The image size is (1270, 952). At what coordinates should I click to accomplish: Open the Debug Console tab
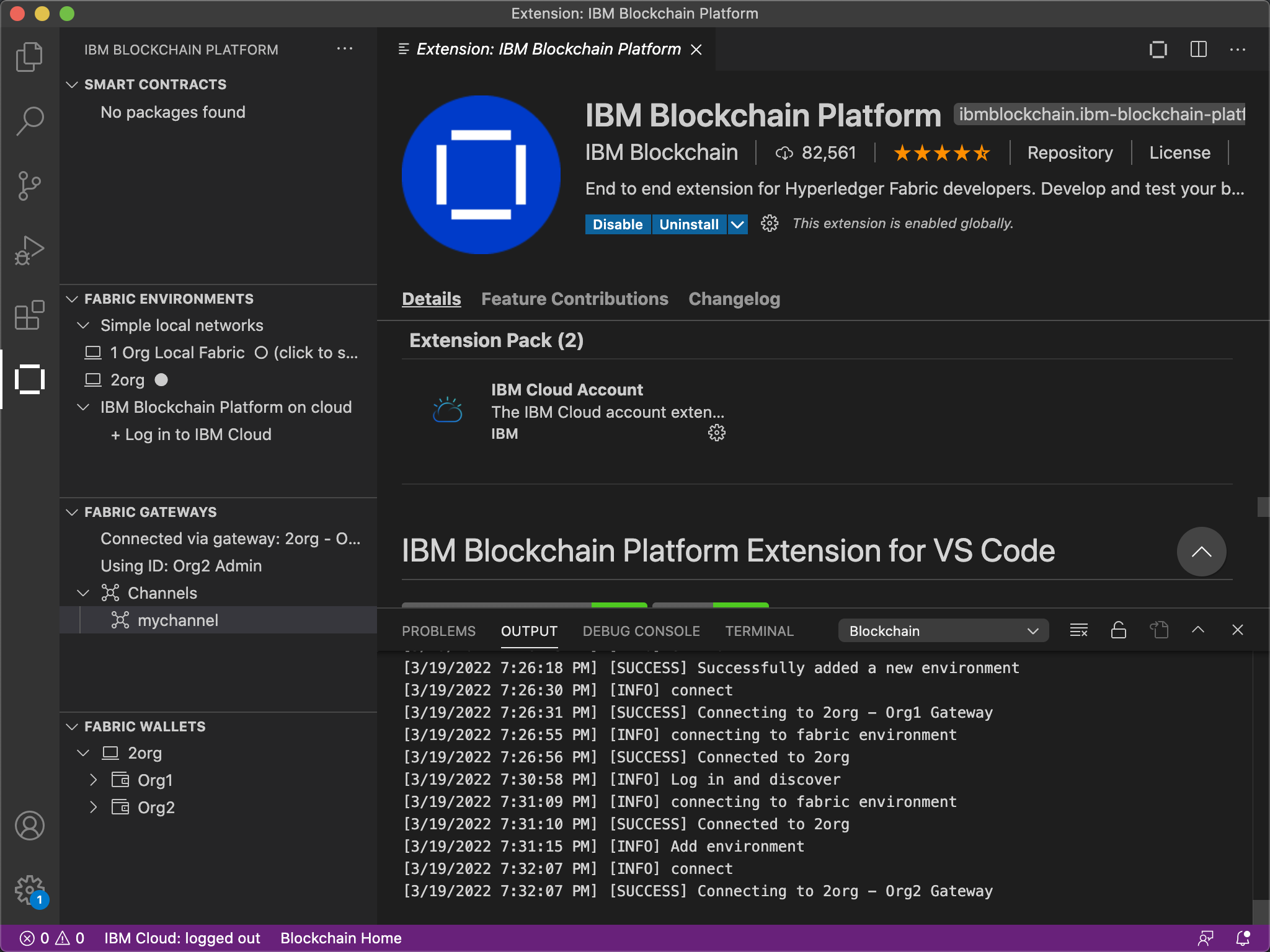[x=641, y=631]
